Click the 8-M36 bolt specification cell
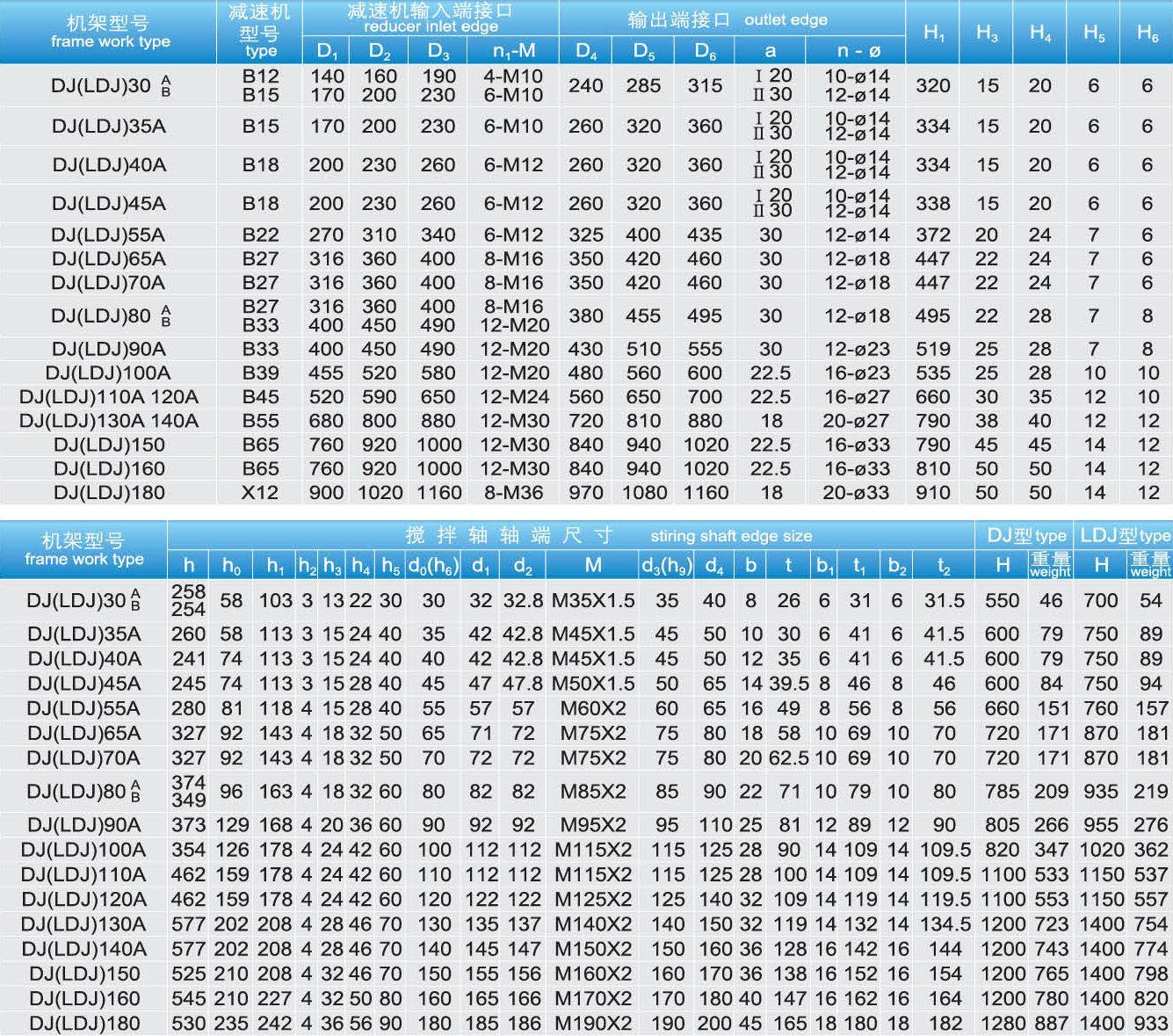Image resolution: width=1173 pixels, height=1036 pixels. tap(514, 493)
